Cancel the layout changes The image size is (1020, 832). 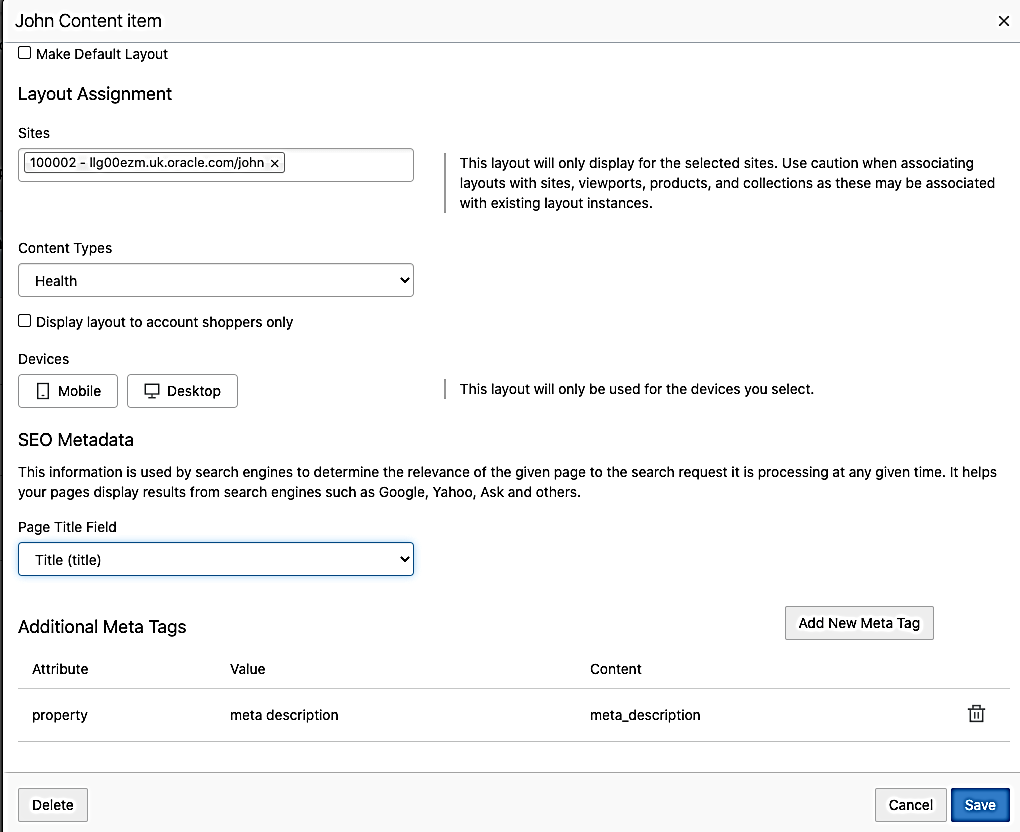pos(910,805)
